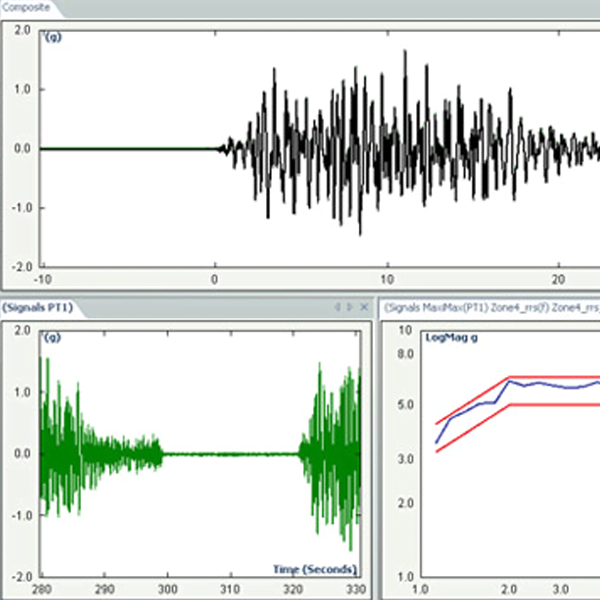The width and height of the screenshot is (600, 600).
Task: Click the 20 X-axis label in Composite plot
Action: coord(559,279)
